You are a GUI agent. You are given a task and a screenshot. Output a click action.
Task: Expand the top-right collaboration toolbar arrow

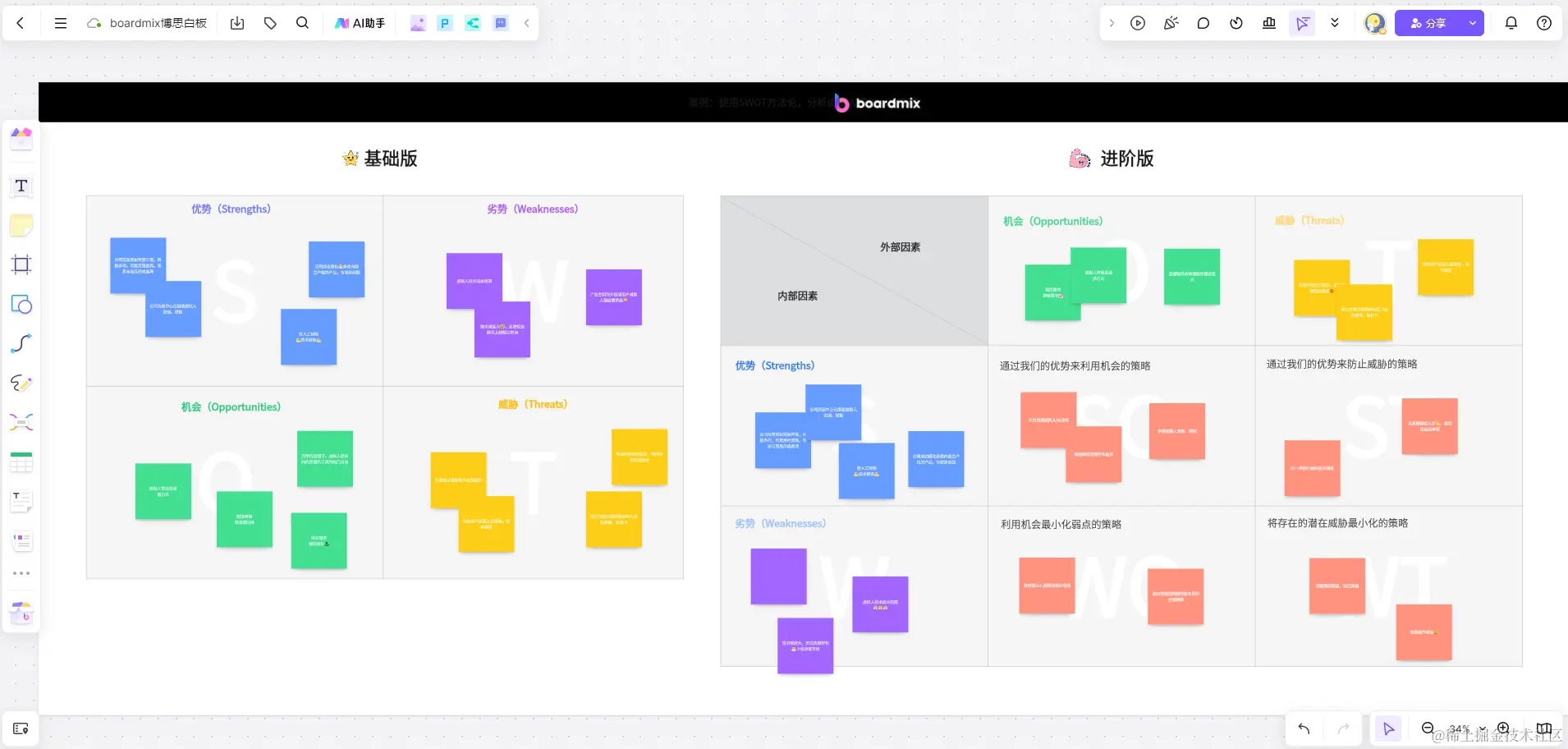coord(1112,23)
